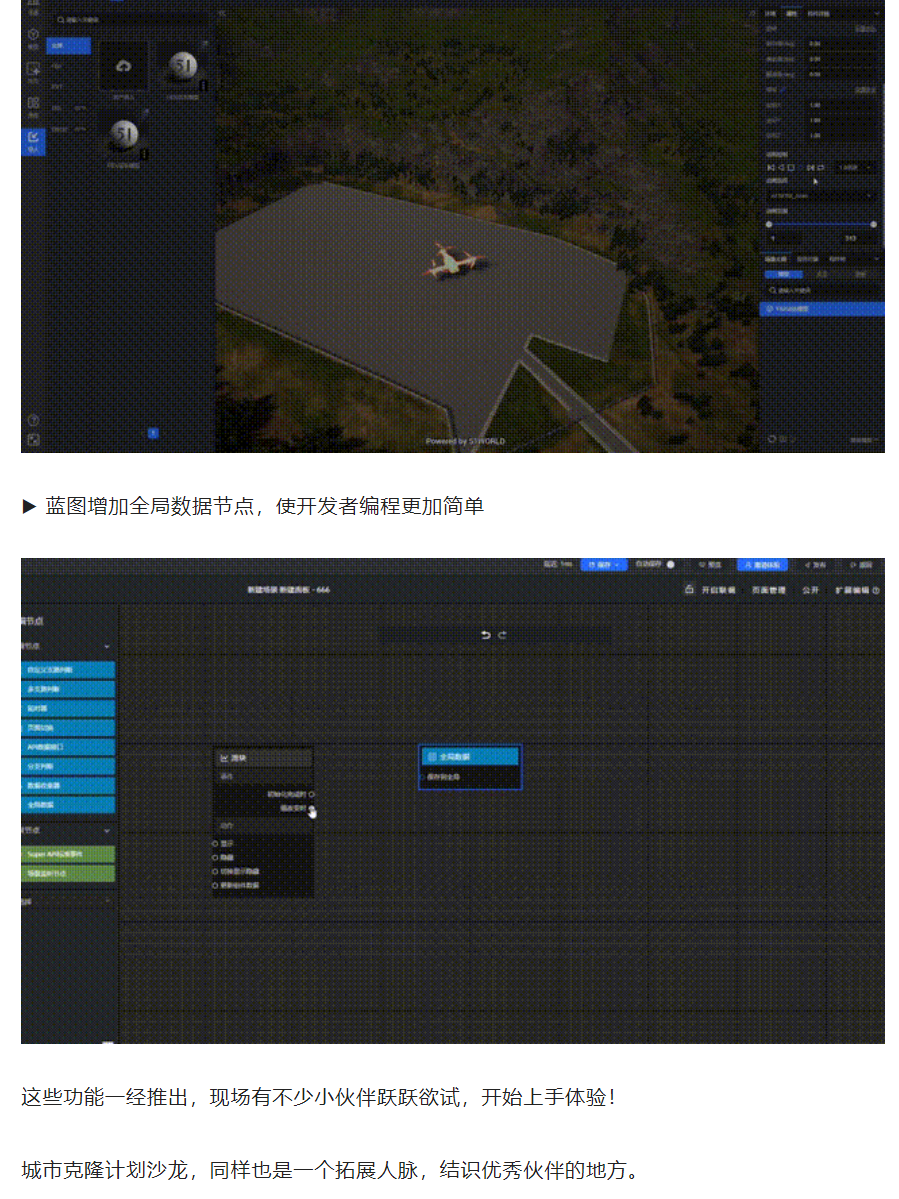Image resolution: width=899 pixels, height=1199 pixels.
Task: Click the fullscreen icon at sidebar bottom
Action: (33, 439)
